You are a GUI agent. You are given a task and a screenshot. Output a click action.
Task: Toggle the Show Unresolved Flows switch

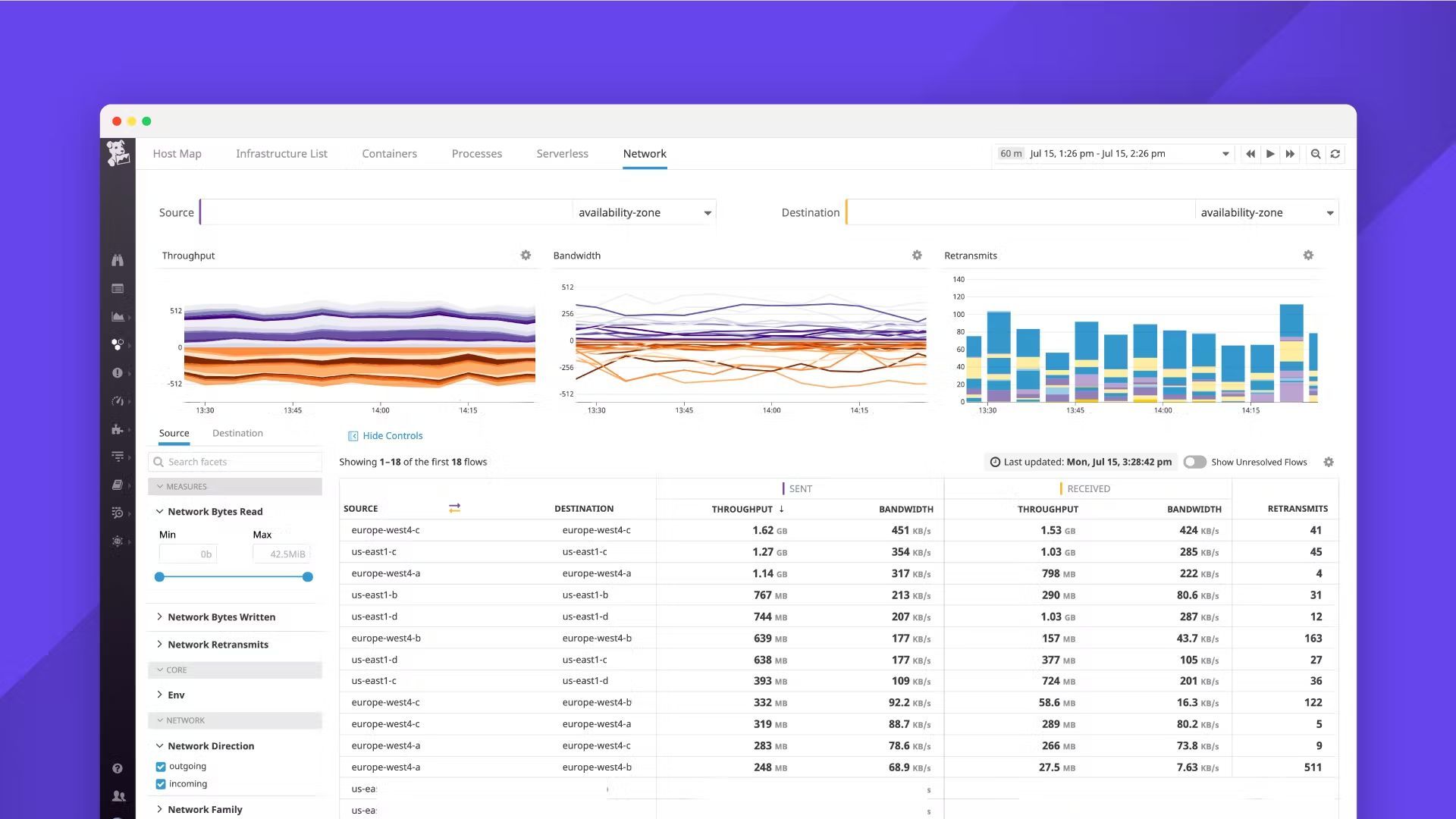point(1193,461)
